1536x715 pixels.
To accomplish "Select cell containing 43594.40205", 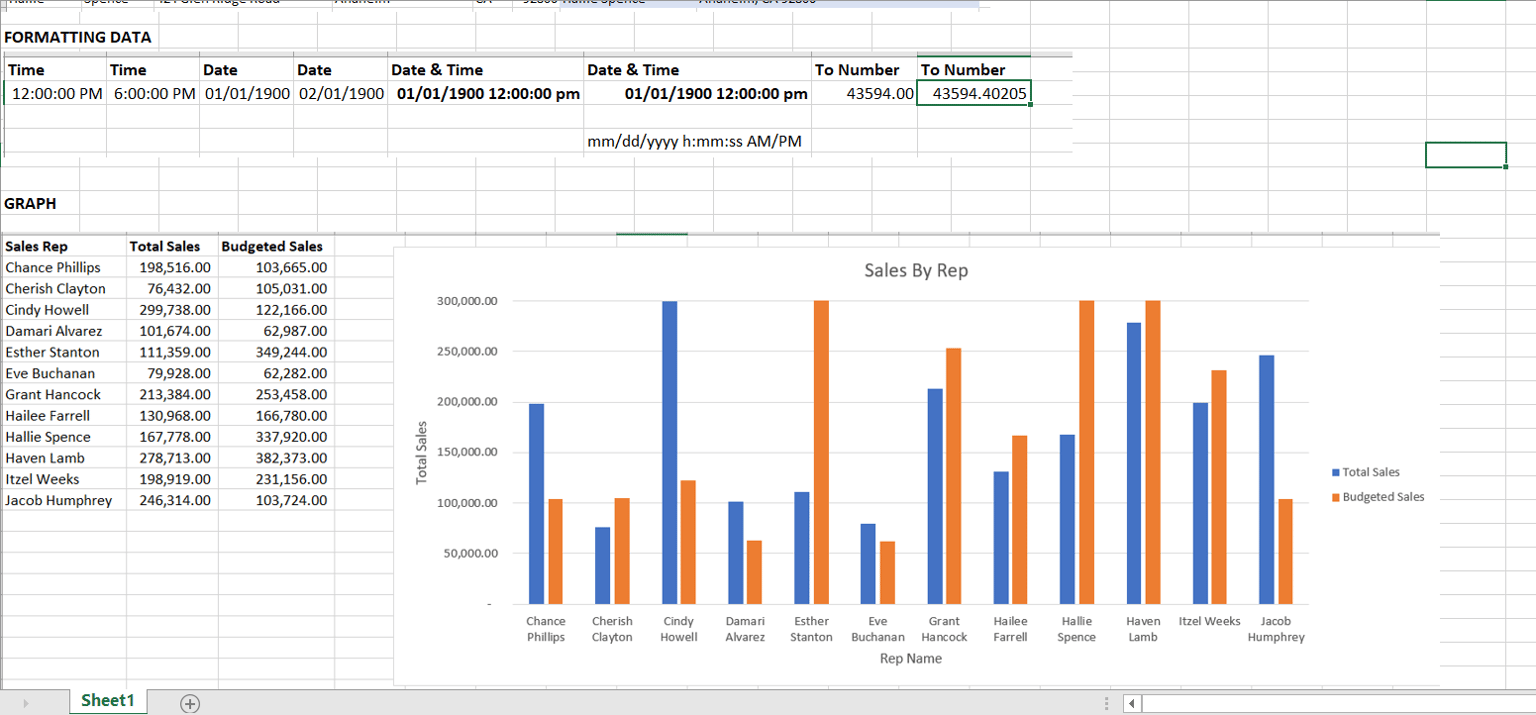I will tap(974, 93).
